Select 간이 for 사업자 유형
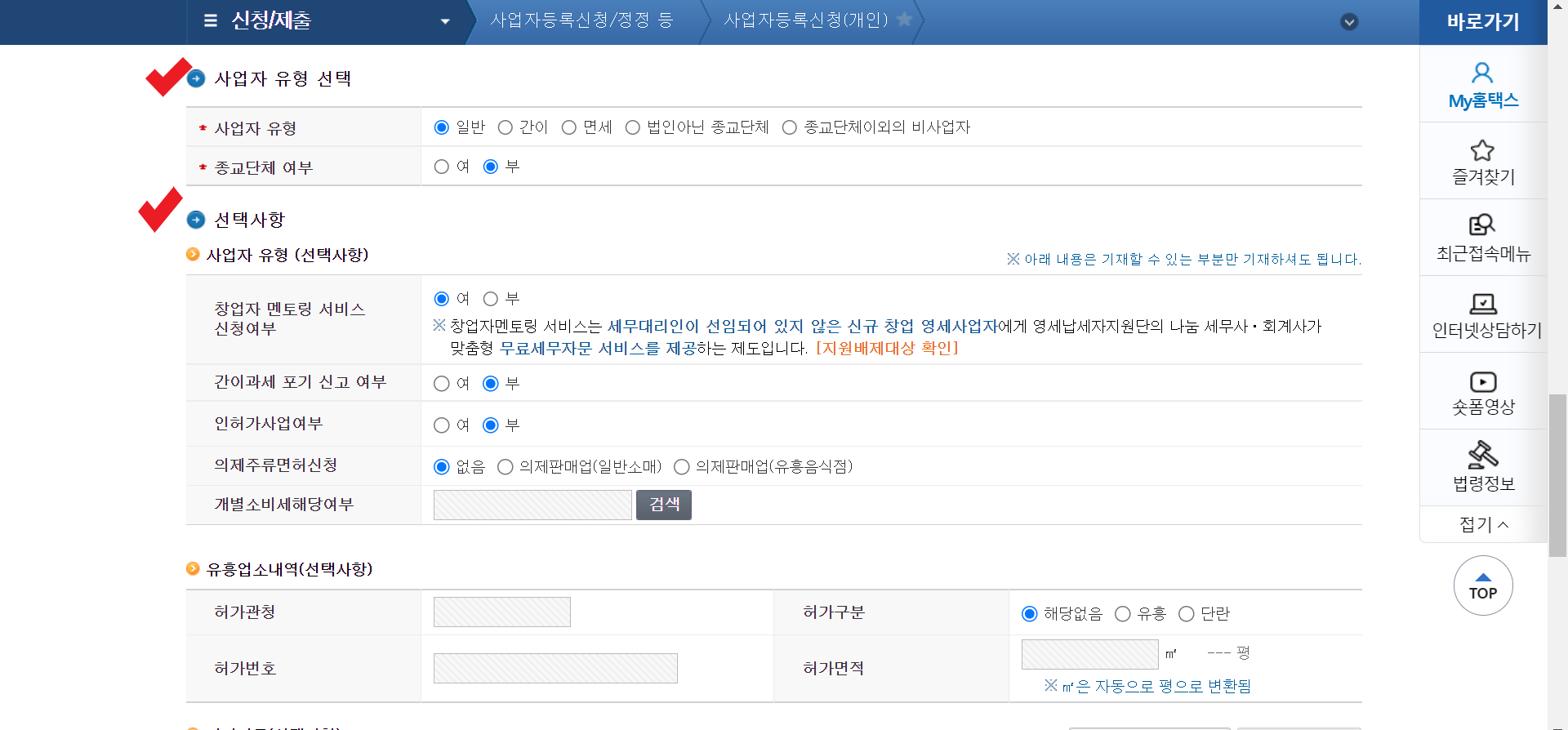 pyautogui.click(x=506, y=127)
